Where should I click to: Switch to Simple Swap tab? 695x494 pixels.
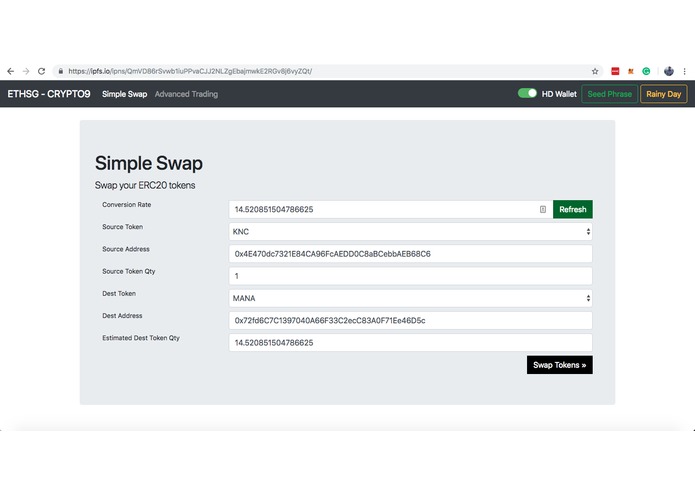pos(125,94)
